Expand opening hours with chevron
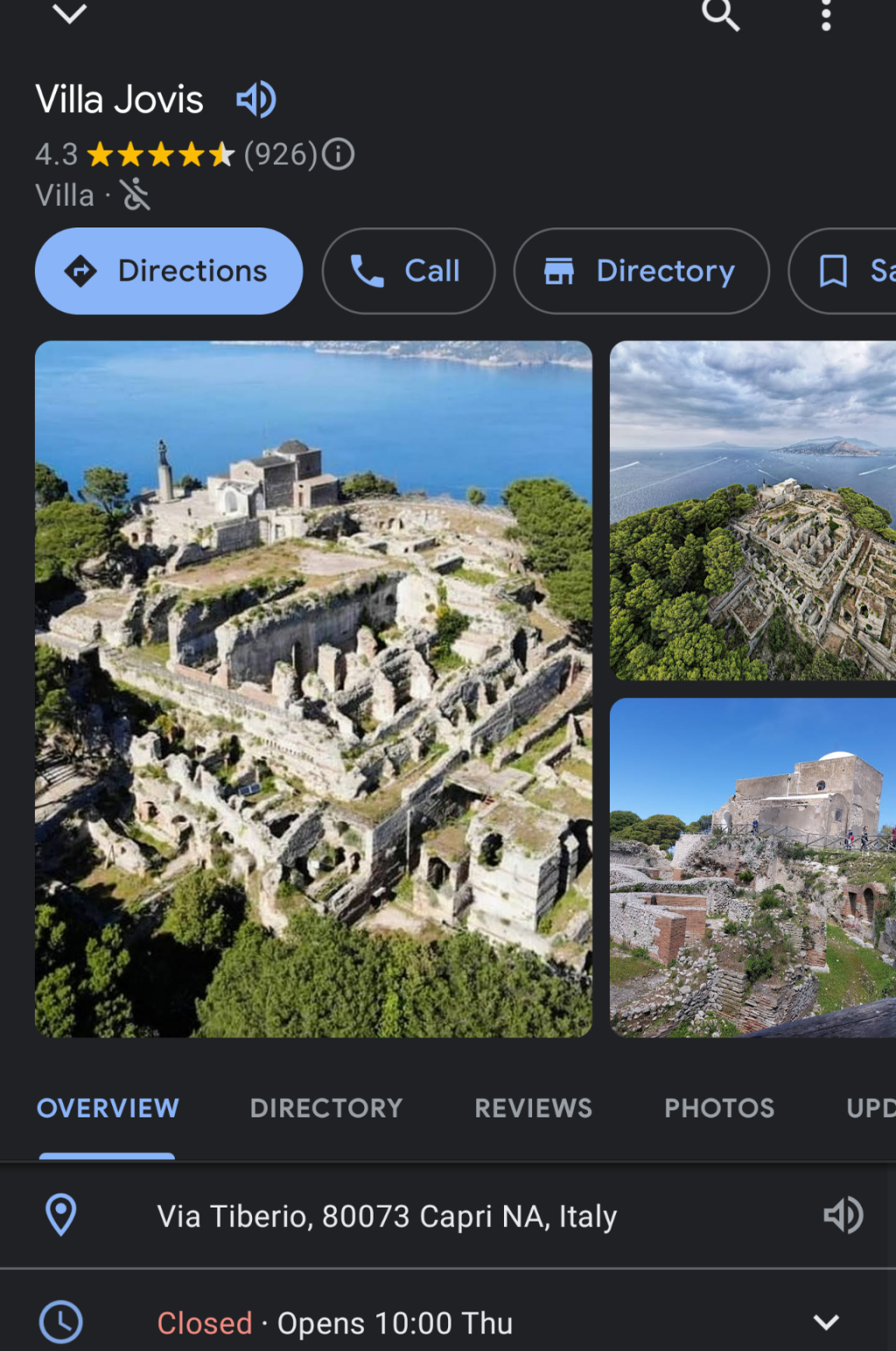Image resolution: width=896 pixels, height=1351 pixels. coord(826,1322)
